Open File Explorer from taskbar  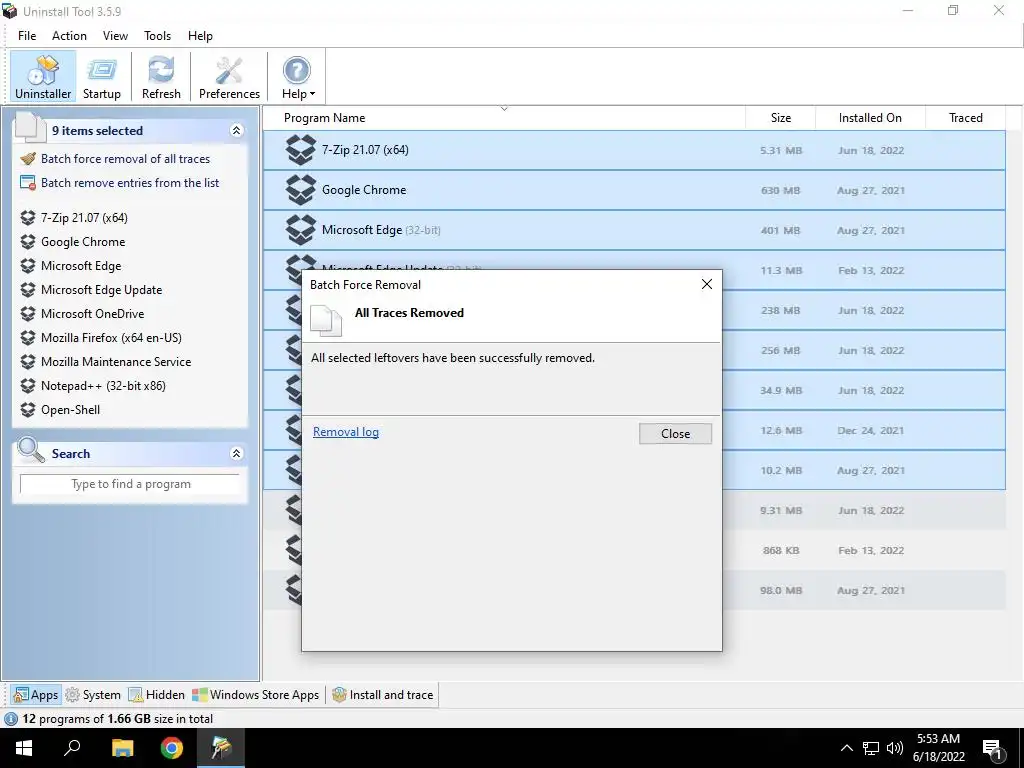tap(122, 748)
